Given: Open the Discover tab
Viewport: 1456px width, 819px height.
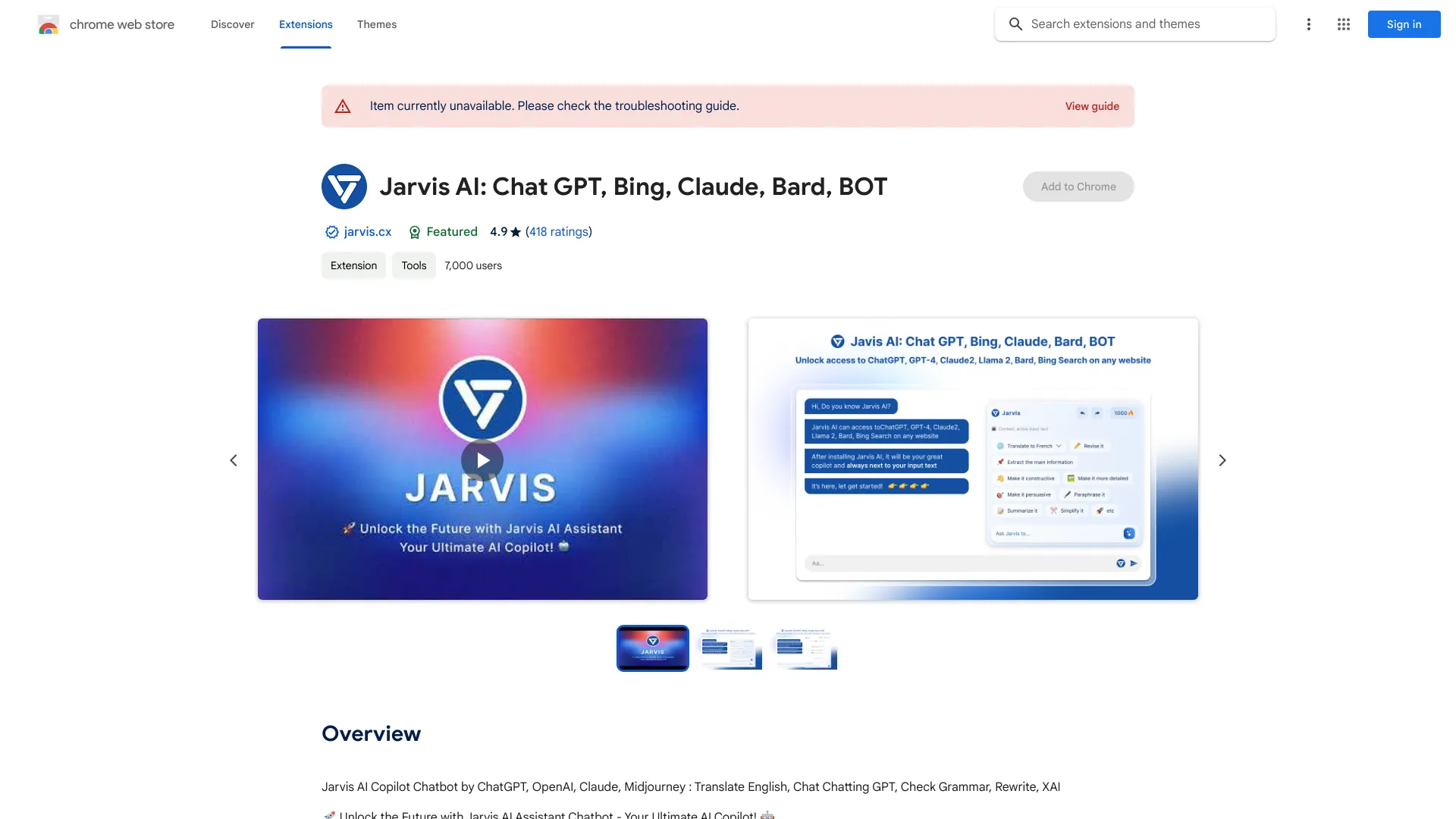Looking at the screenshot, I should coord(232,24).
